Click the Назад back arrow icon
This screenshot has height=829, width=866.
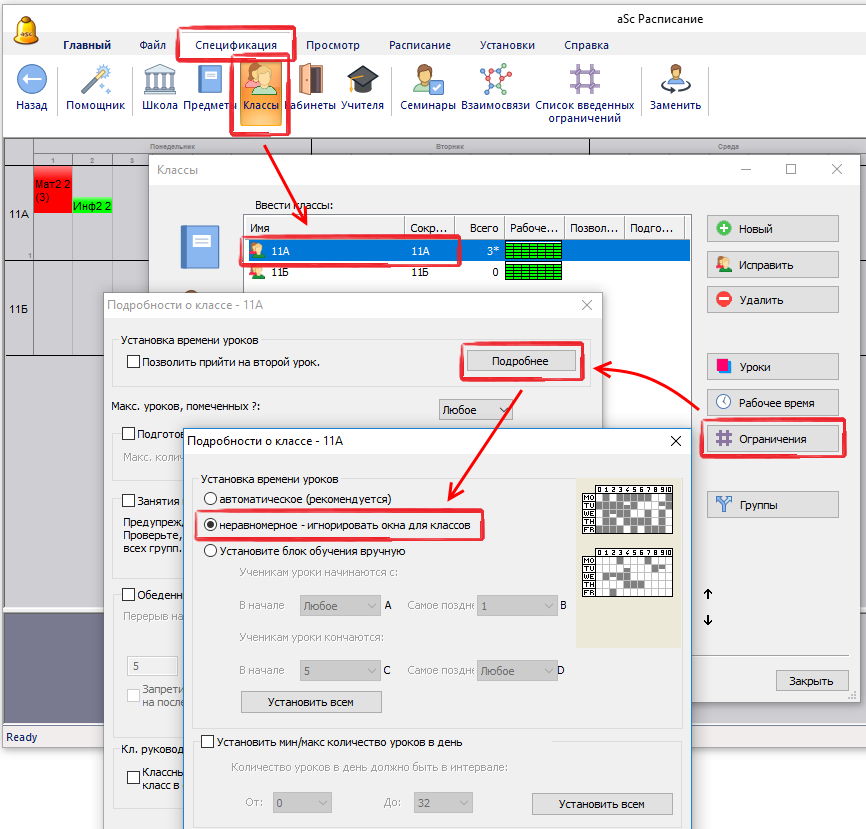(32, 81)
